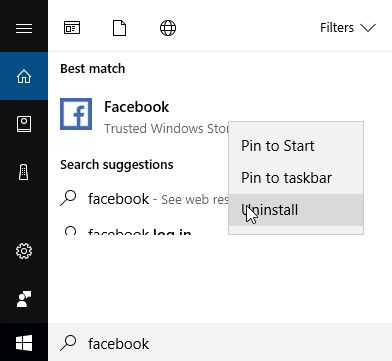Open the Facebook app icon
Screen dimensions: 392x361
[76, 114]
